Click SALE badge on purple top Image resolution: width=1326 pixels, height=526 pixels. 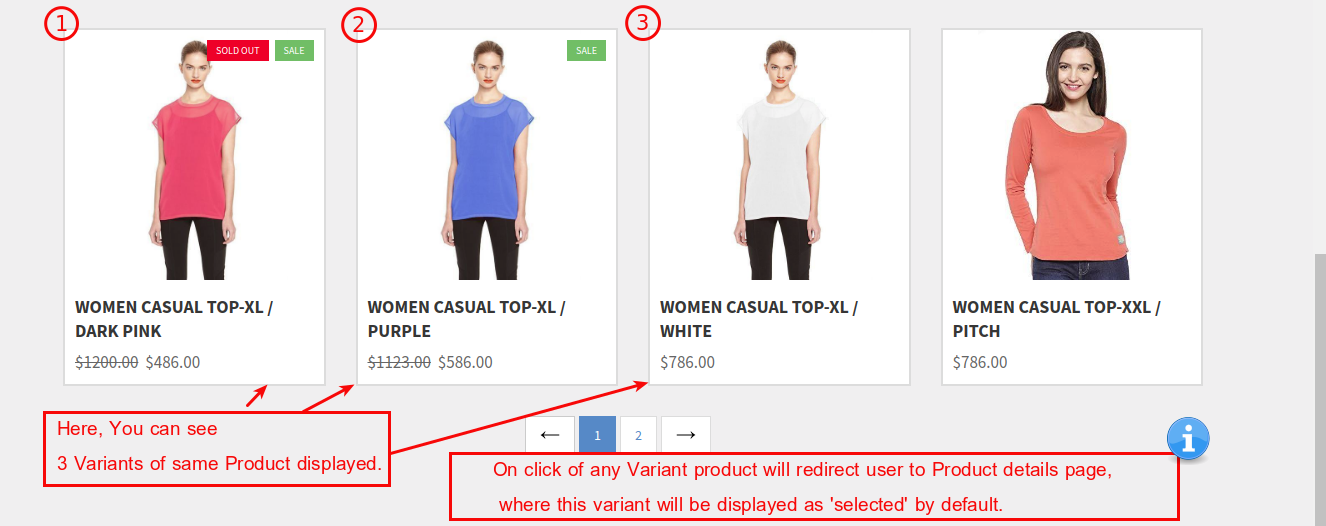[586, 50]
